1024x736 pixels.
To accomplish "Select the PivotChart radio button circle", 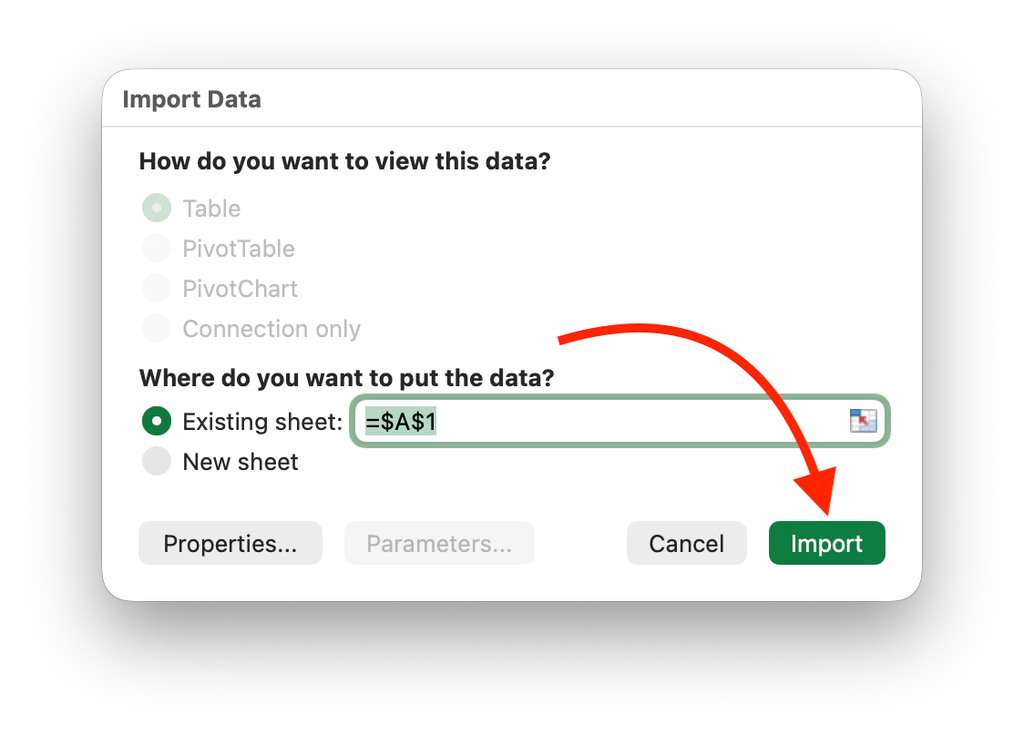I will tap(156, 288).
